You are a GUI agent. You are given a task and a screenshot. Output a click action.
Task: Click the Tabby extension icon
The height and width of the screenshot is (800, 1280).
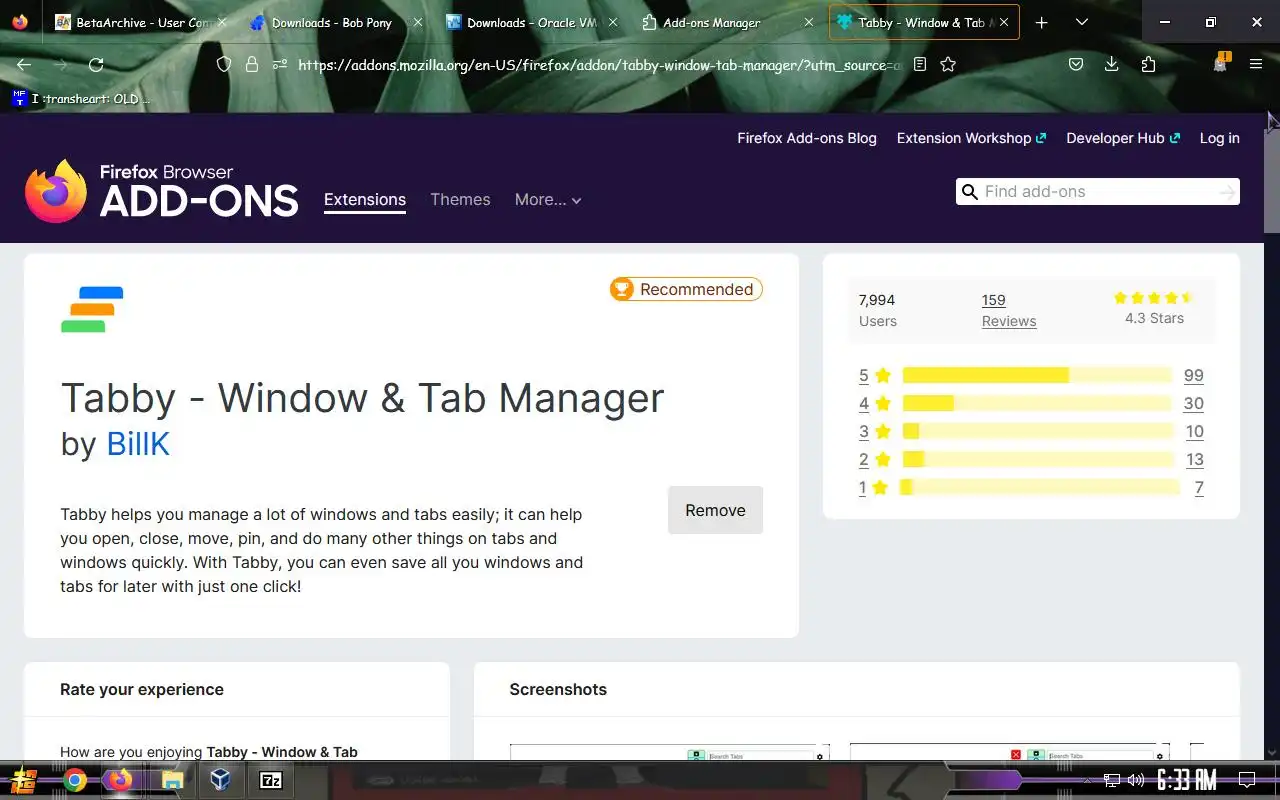pos(92,309)
